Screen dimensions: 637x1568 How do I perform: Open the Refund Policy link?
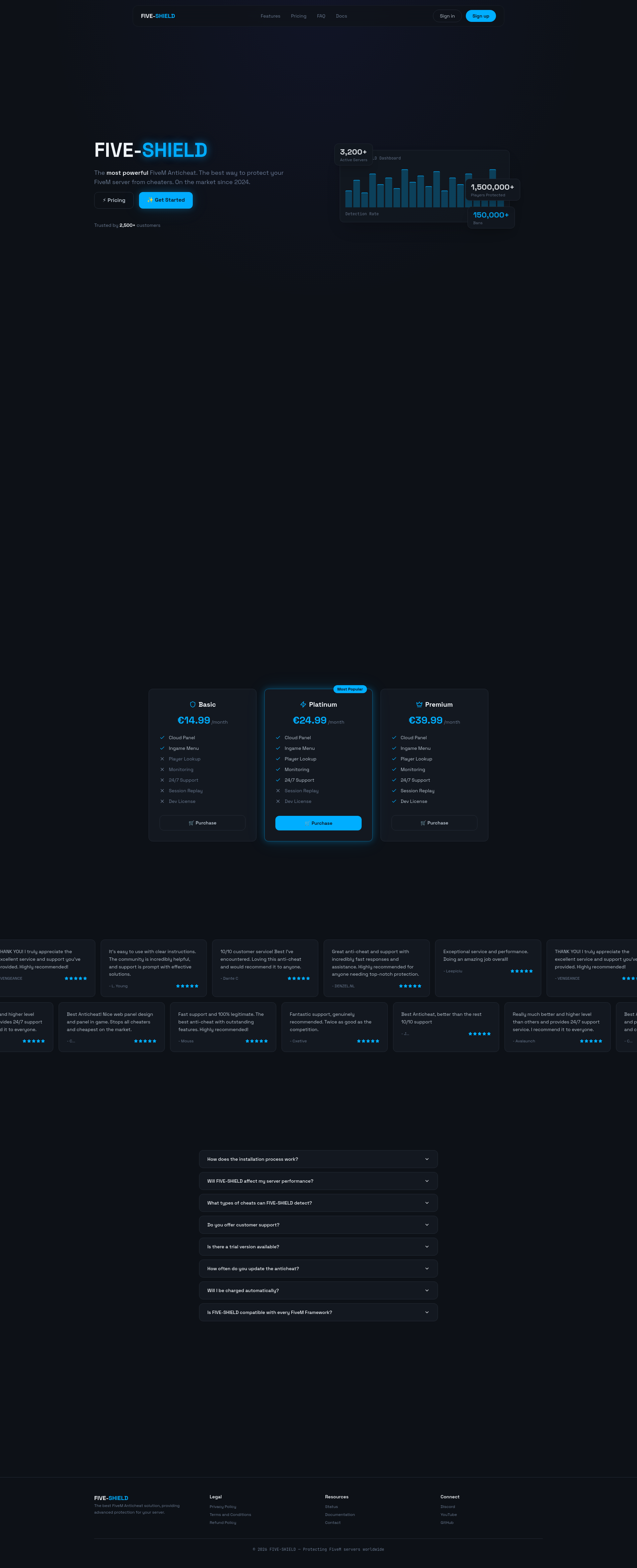tap(223, 1523)
